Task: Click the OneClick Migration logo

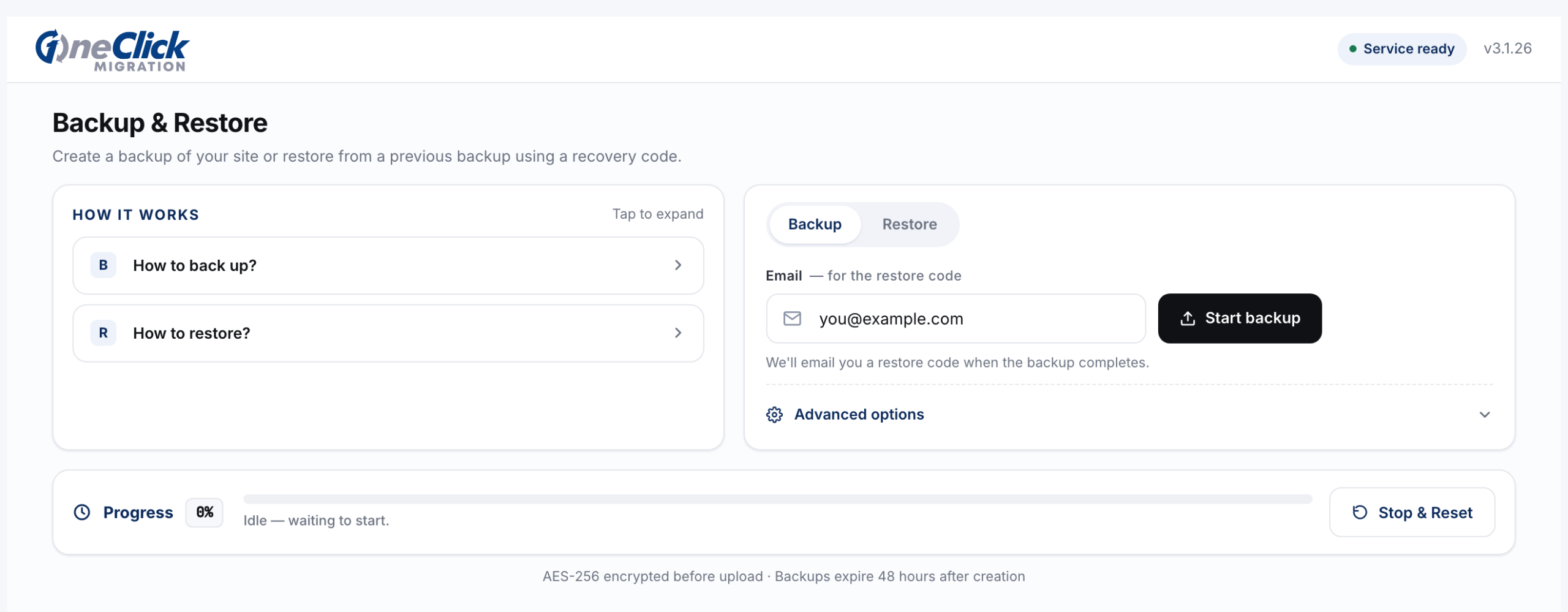Action: click(112, 50)
